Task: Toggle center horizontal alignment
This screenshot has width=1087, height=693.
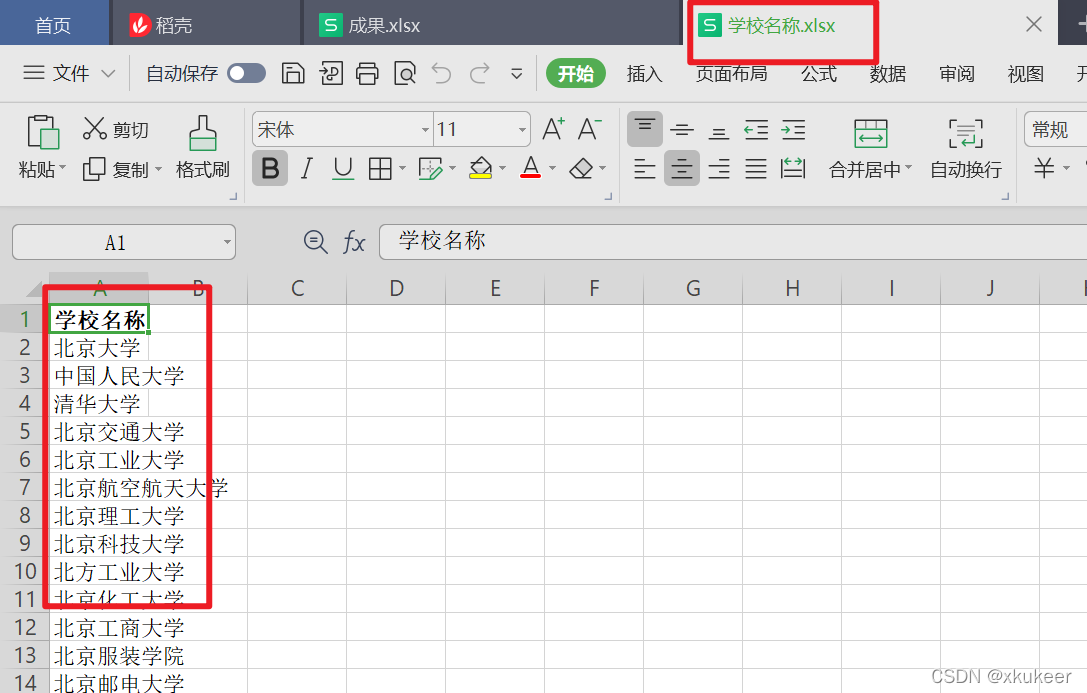Action: coord(681,168)
